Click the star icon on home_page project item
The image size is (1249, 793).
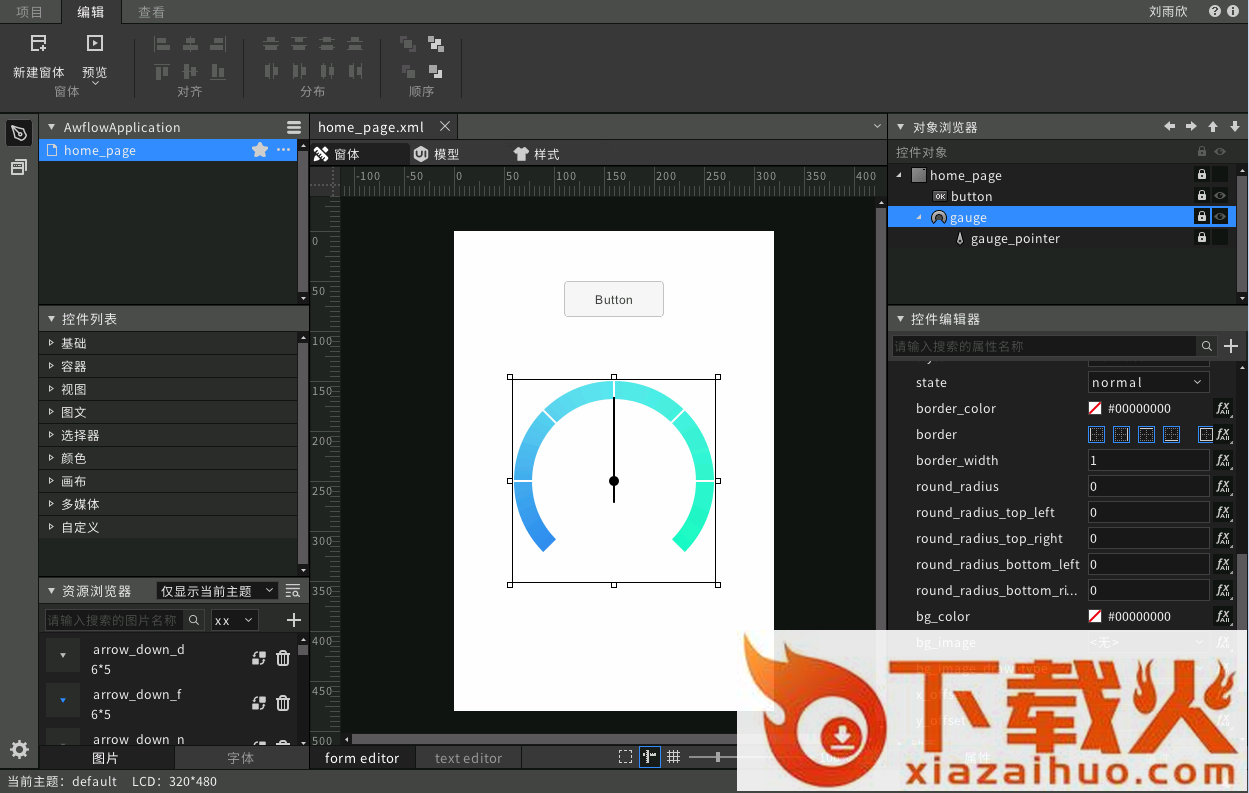260,150
